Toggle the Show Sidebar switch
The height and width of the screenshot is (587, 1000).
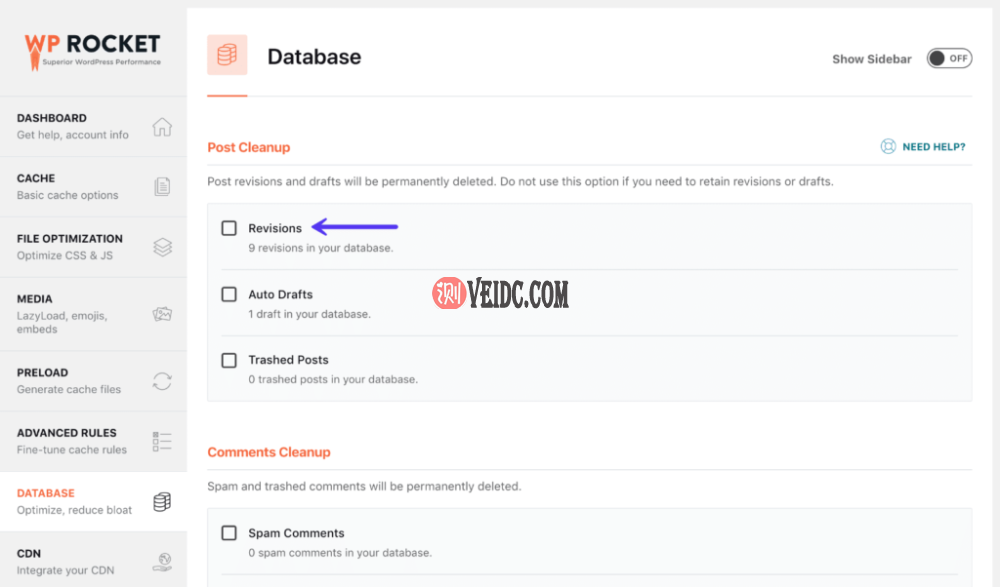pos(948,58)
